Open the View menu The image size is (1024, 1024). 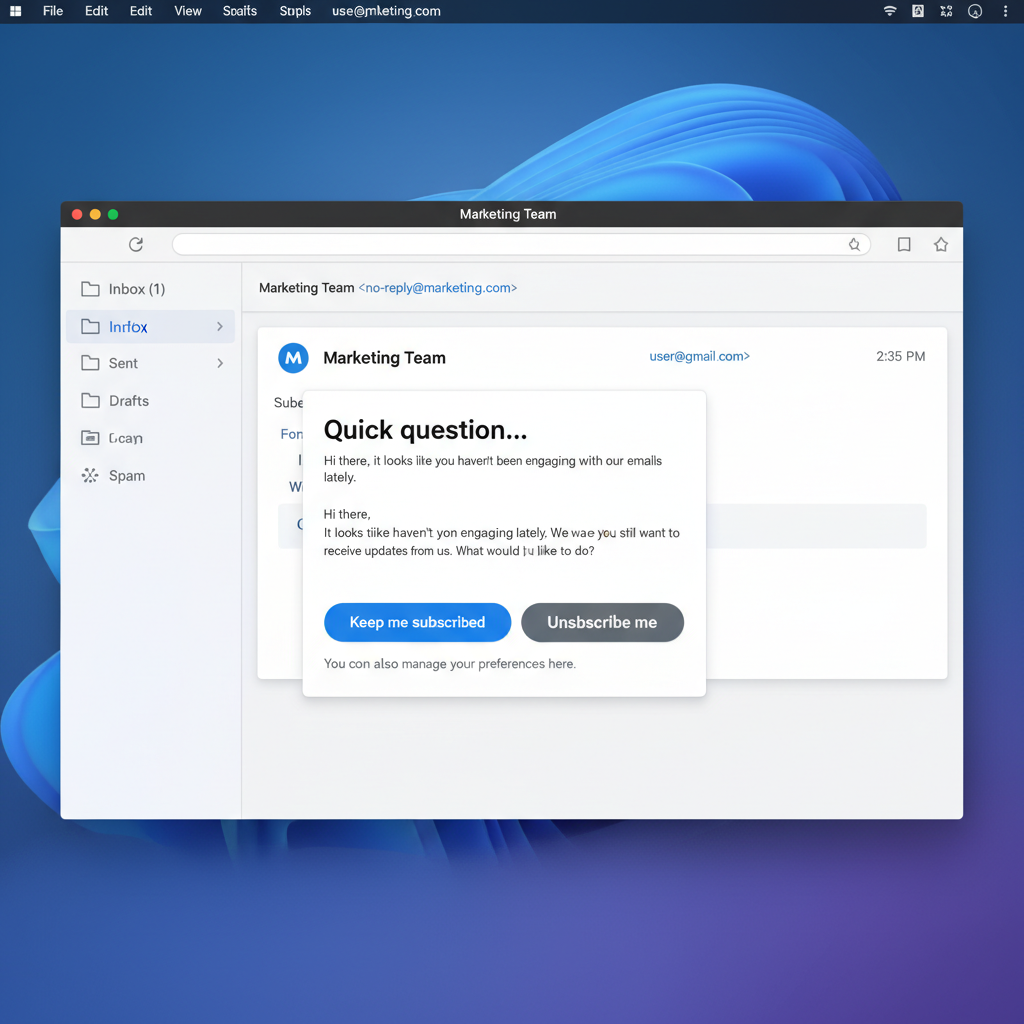tap(188, 11)
